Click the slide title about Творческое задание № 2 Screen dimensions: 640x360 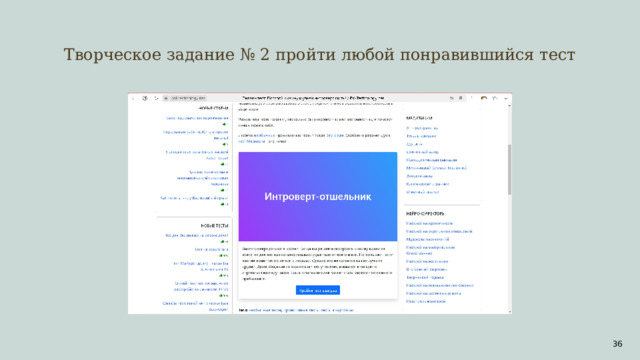(319, 55)
